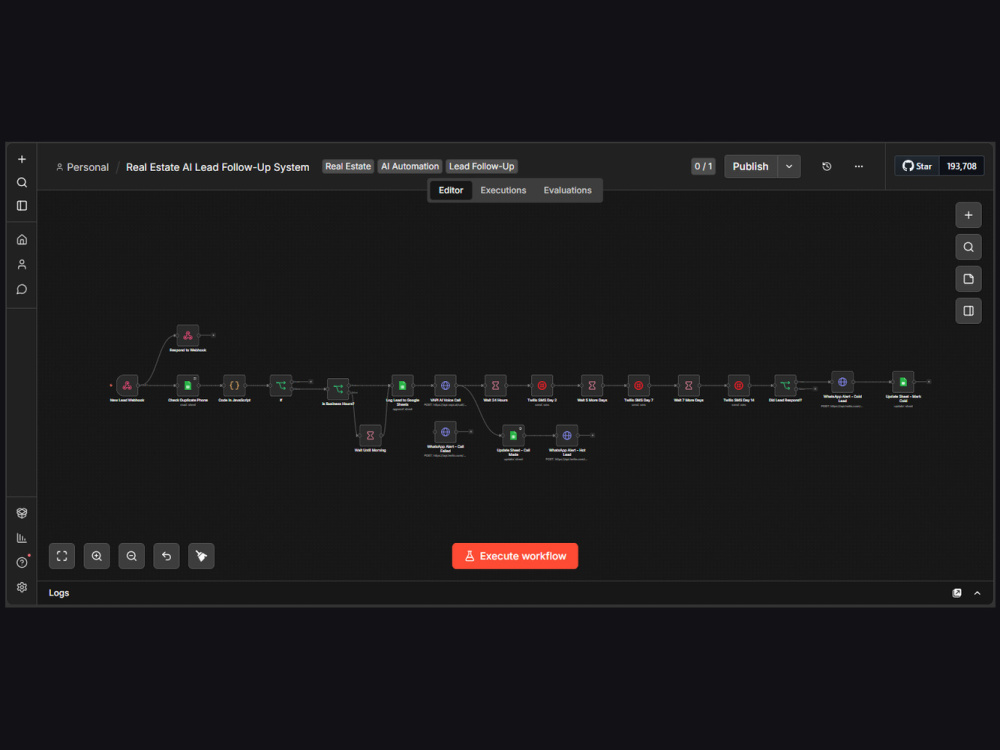Click the 193,708 star count
1000x750 pixels.
[x=962, y=166]
